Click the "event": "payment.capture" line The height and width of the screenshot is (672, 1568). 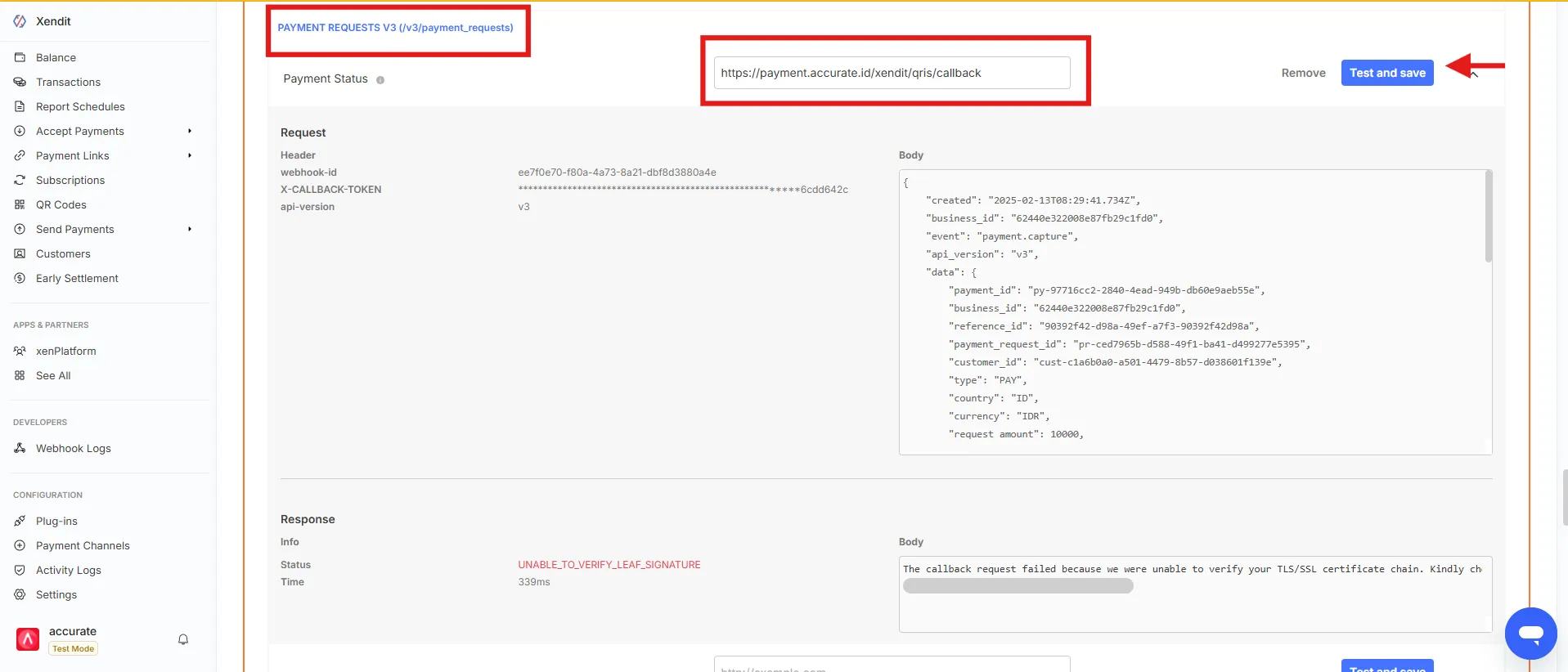(x=1002, y=236)
